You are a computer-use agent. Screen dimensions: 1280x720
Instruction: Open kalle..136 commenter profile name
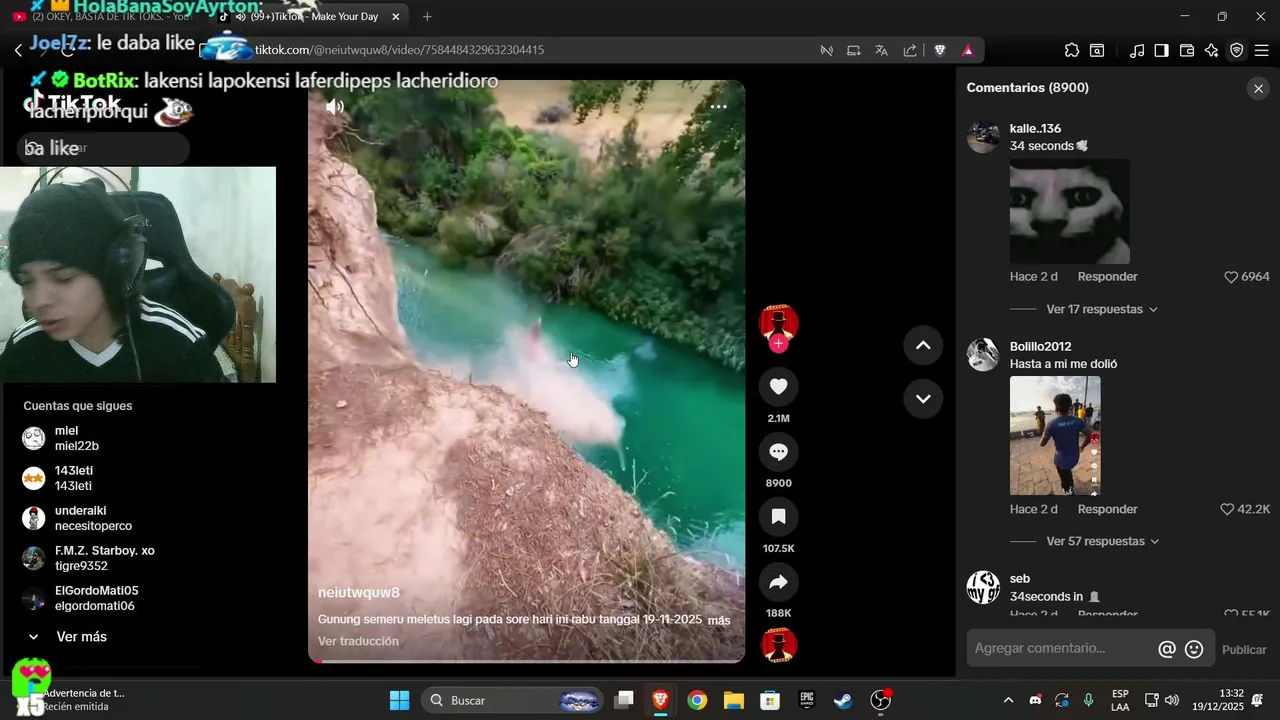pos(1035,129)
